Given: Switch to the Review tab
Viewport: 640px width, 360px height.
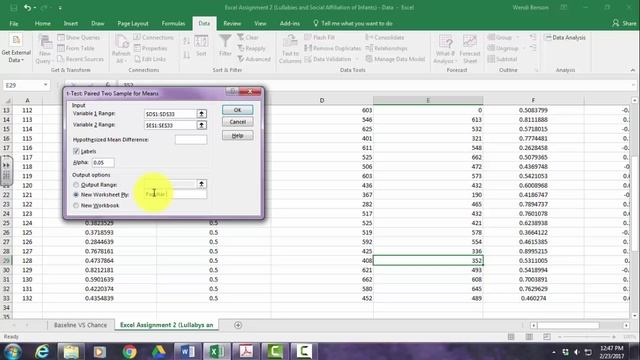Looking at the screenshot, I should pyautogui.click(x=232, y=24).
